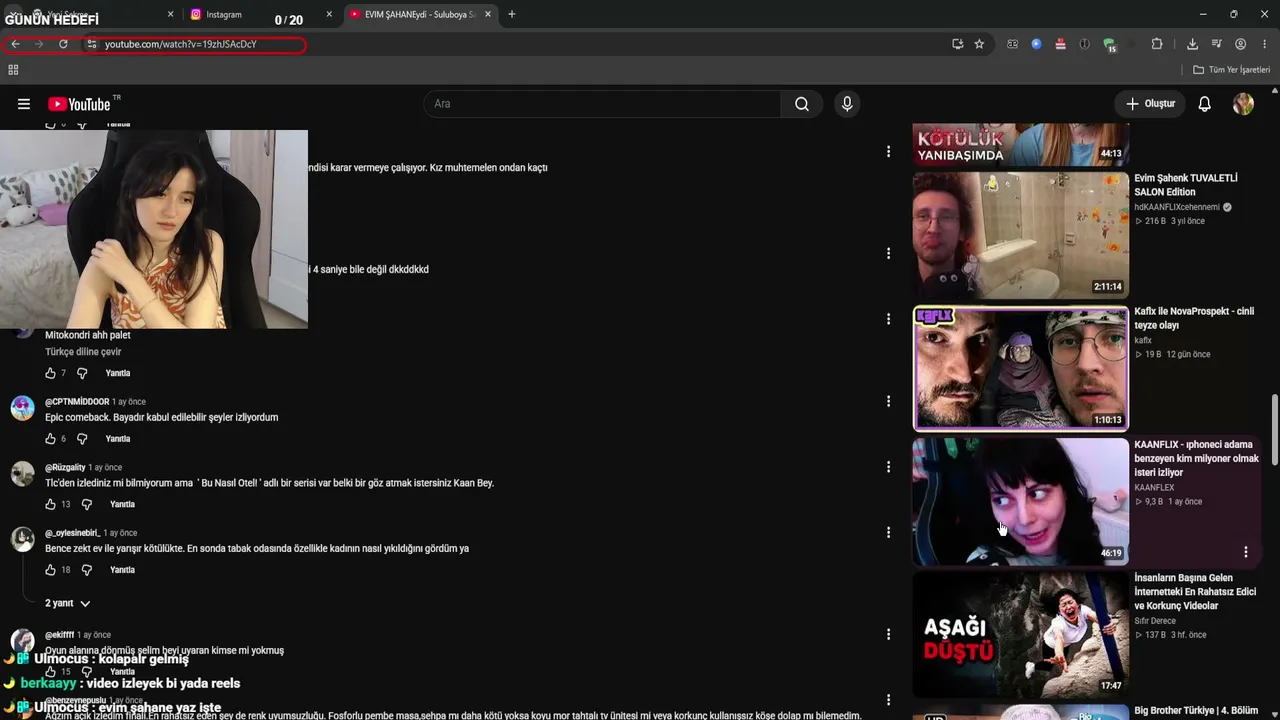Open Evim Şahenk TUVALETLİ SALON Edition thumbnail
The height and width of the screenshot is (720, 1280).
(1021, 235)
